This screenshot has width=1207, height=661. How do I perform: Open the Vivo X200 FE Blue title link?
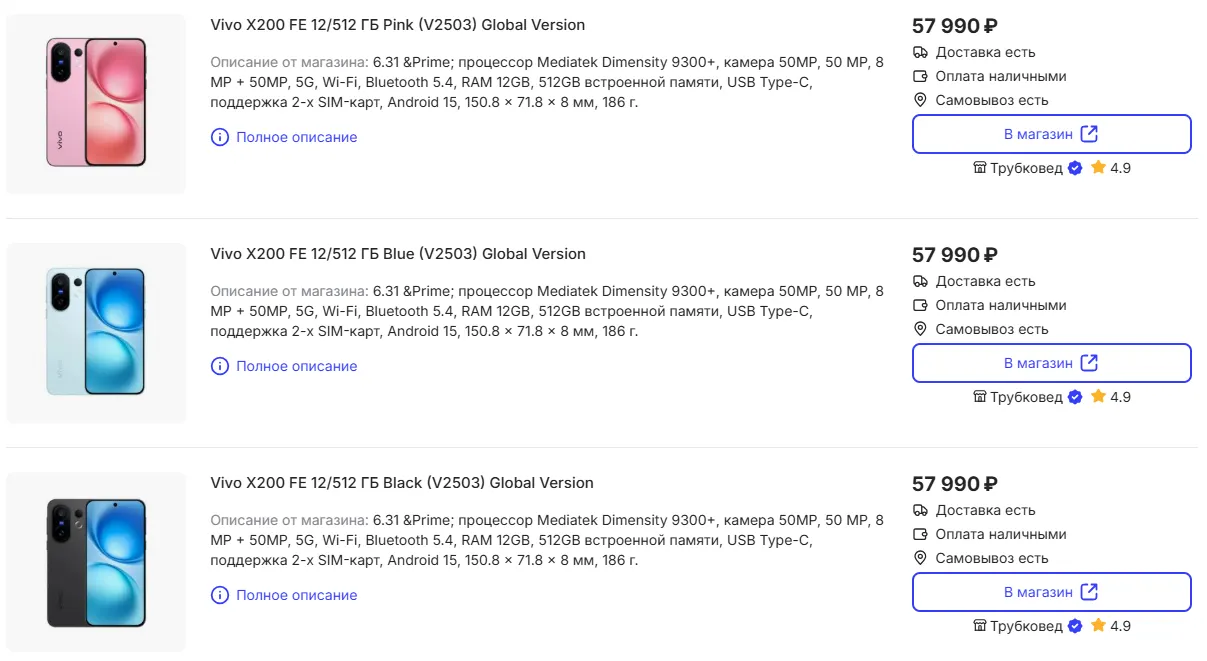(x=398, y=254)
